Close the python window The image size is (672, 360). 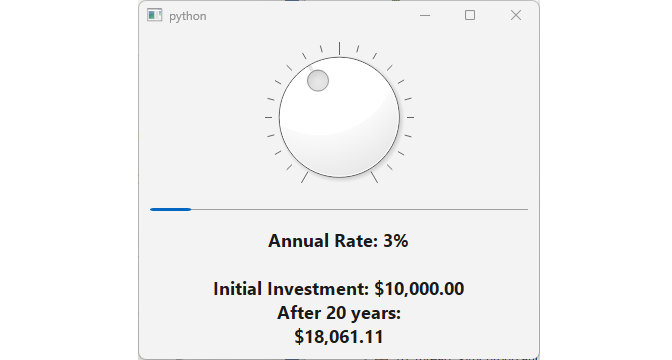[516, 15]
